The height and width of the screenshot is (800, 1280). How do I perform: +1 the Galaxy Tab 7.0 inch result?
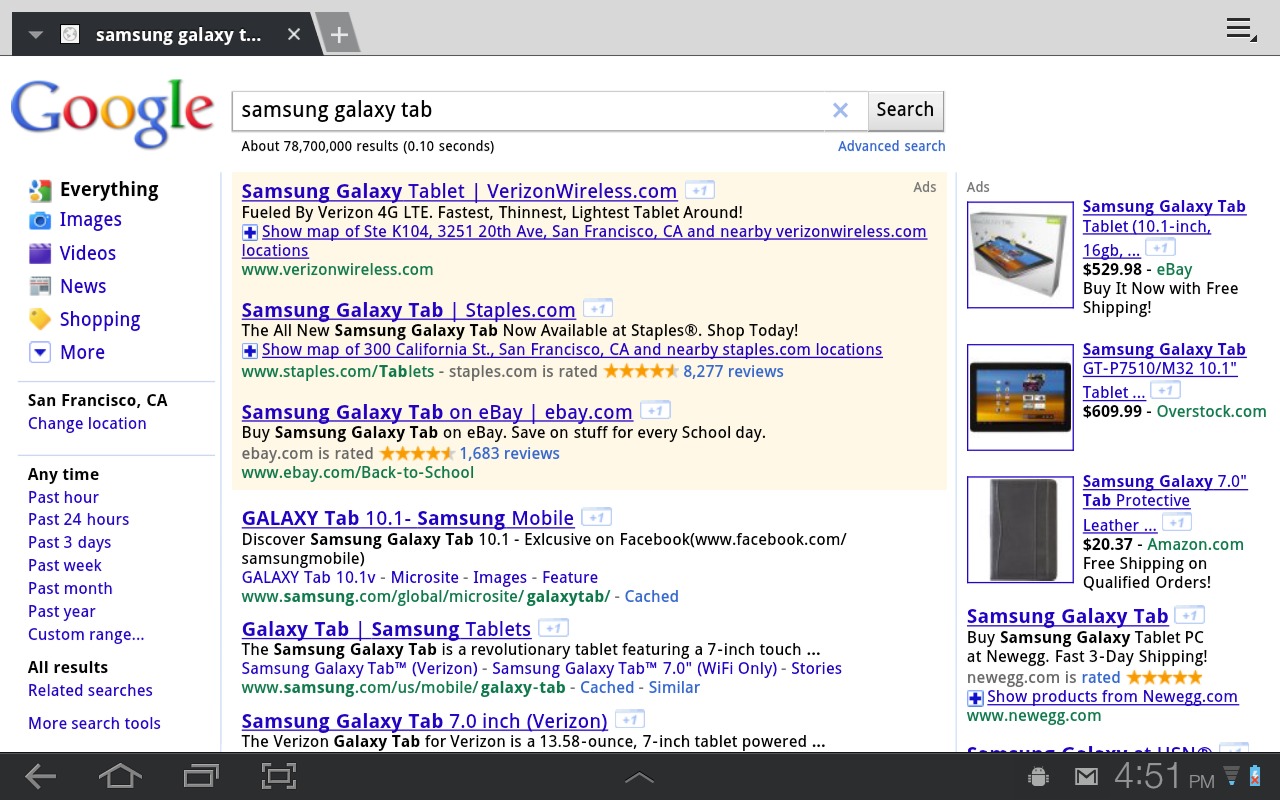(629, 719)
